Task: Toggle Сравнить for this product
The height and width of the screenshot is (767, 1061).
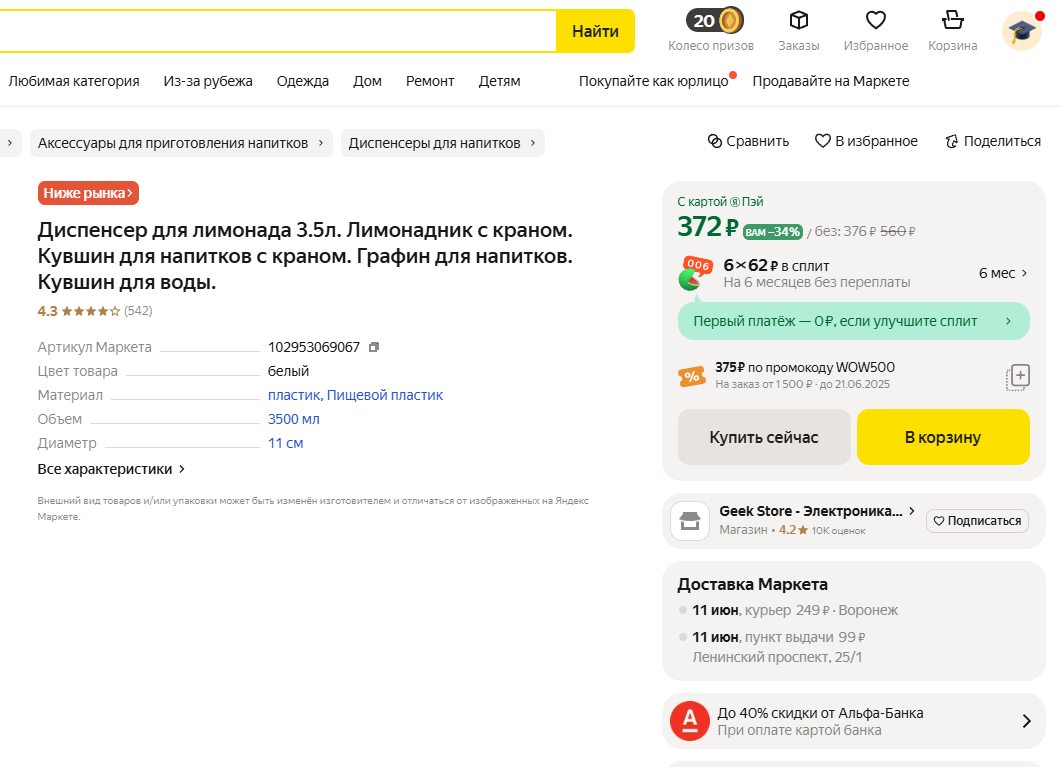Action: pos(748,141)
